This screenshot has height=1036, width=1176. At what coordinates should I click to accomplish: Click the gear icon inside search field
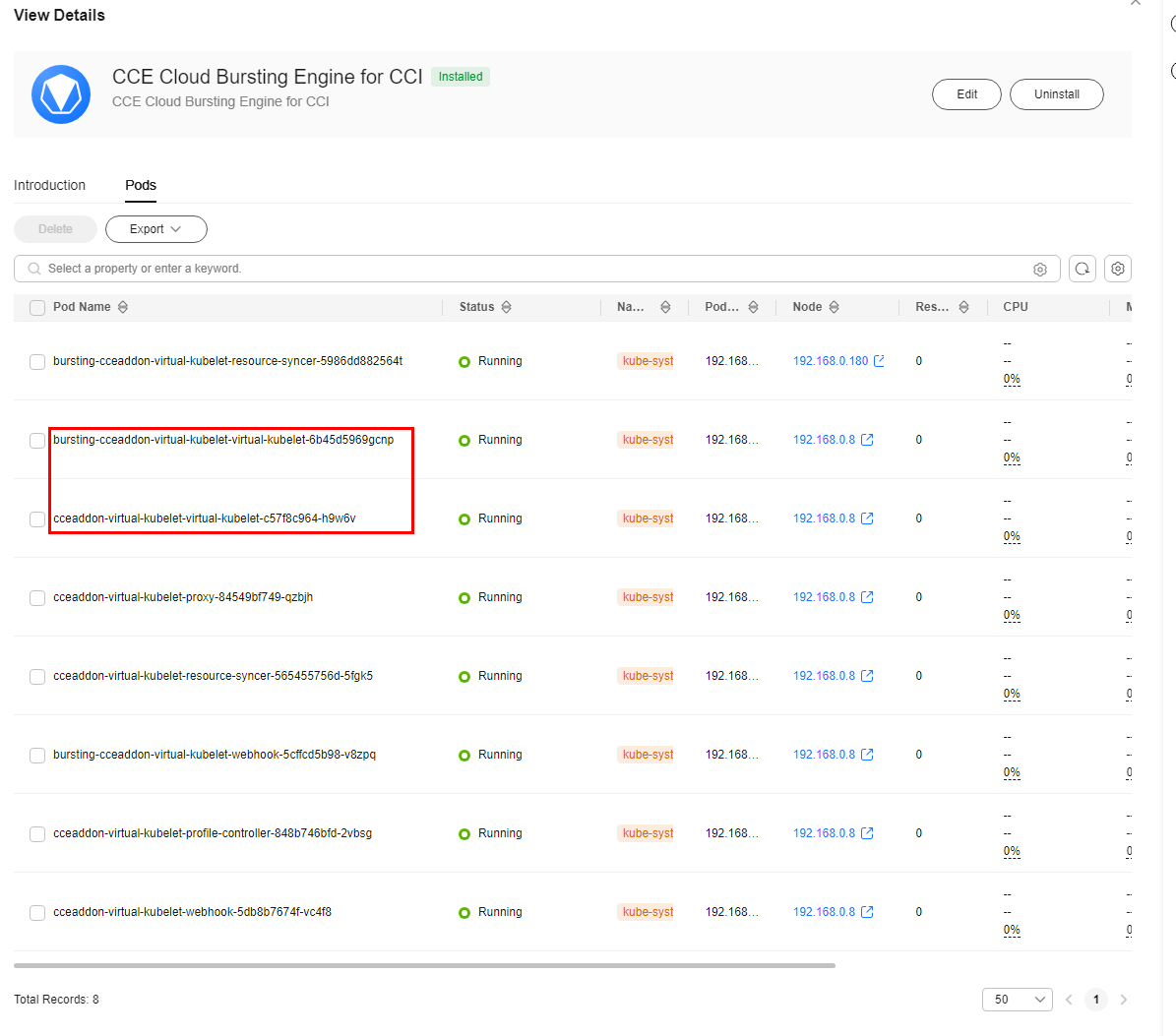coord(1039,270)
